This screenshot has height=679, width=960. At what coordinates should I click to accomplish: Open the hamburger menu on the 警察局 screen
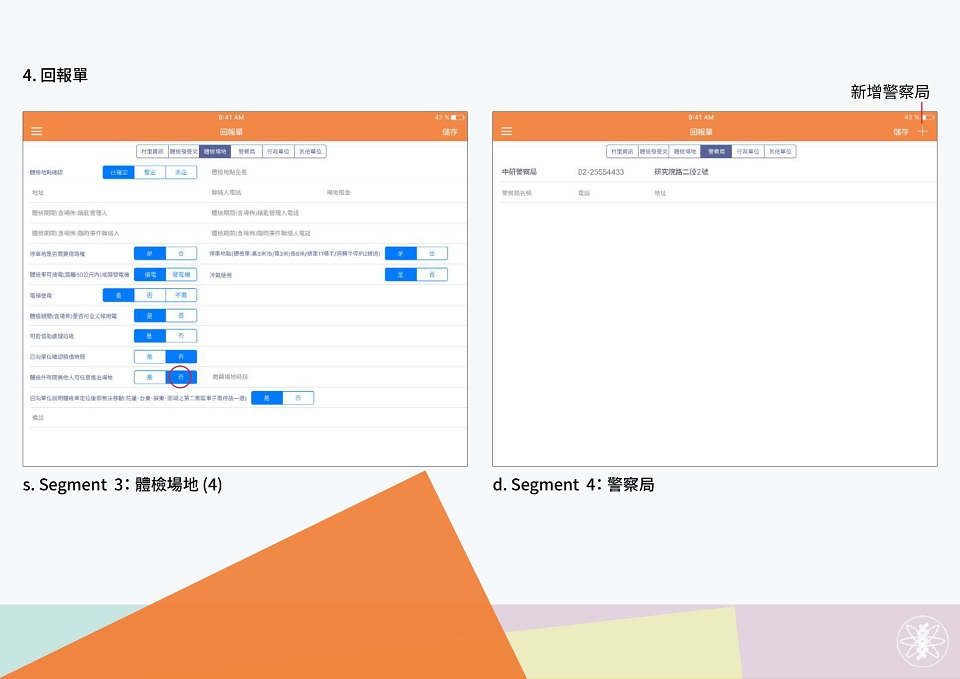click(506, 132)
